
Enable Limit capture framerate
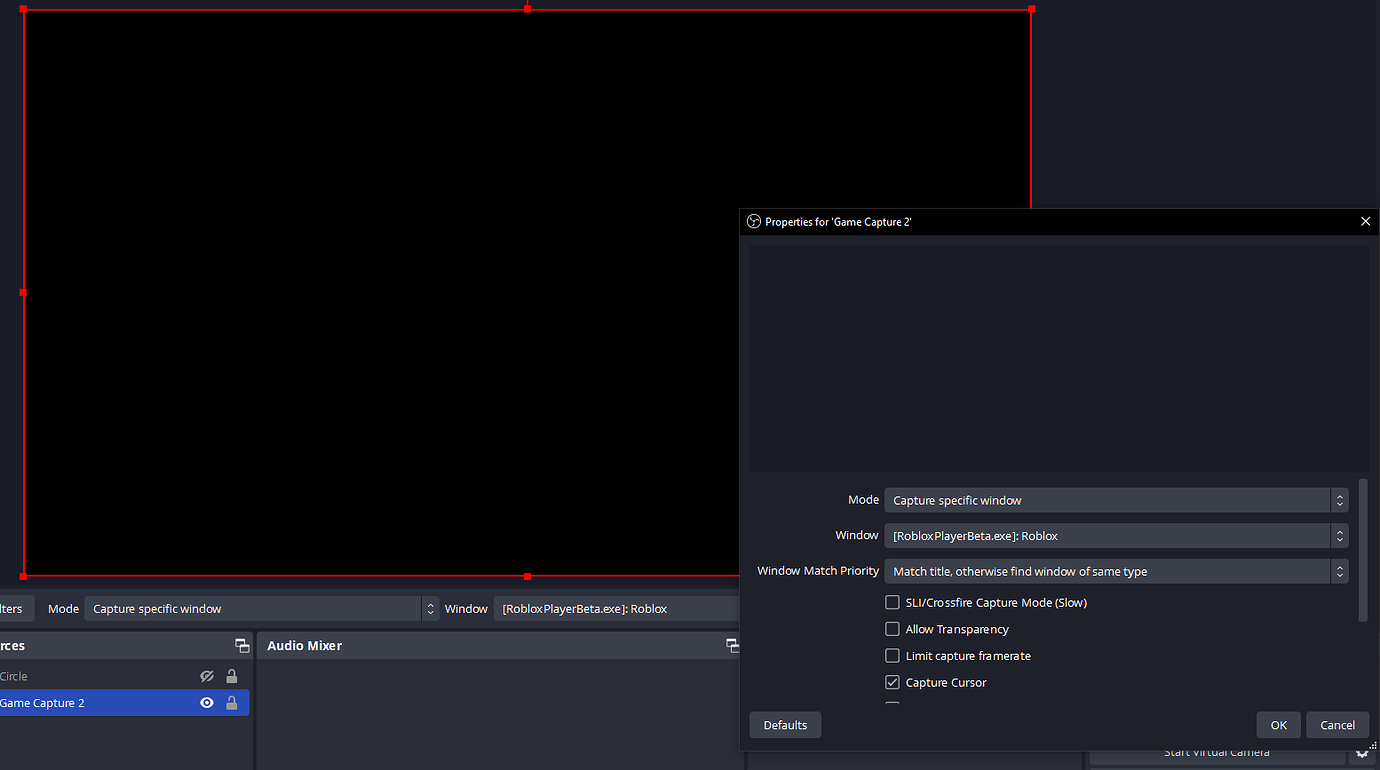tap(892, 655)
